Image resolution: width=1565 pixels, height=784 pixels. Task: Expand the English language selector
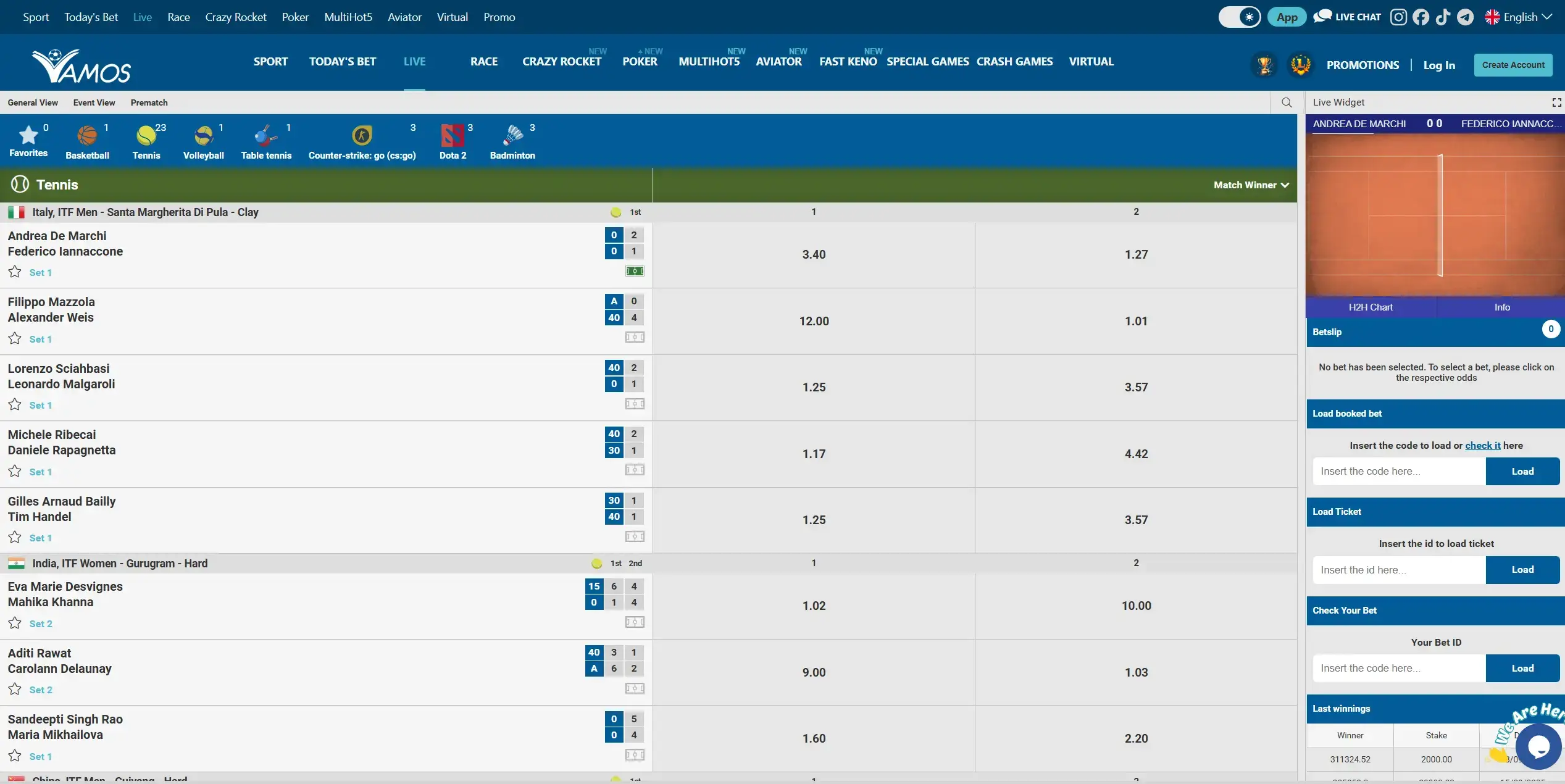point(1519,17)
